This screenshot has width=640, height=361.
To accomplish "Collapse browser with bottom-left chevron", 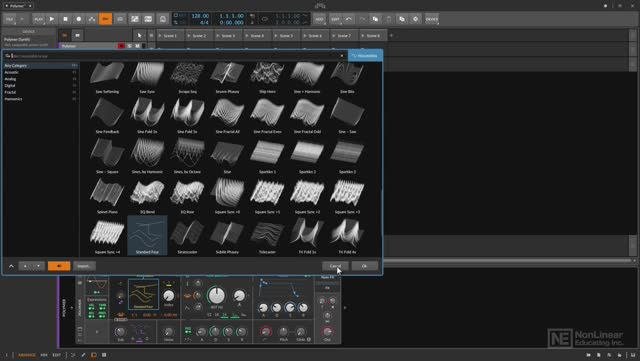I will point(11,266).
